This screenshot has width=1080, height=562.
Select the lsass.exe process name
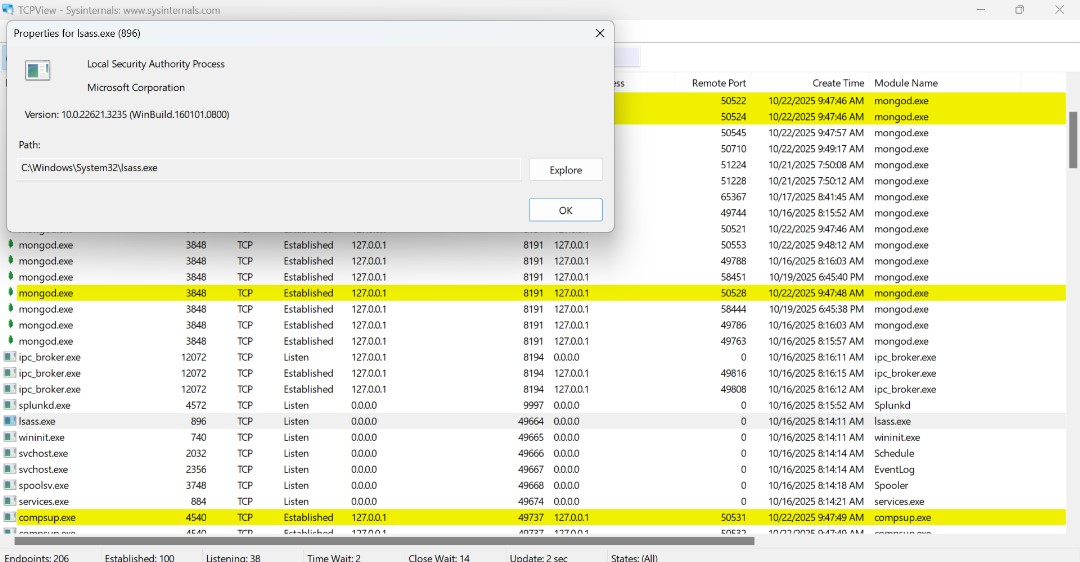(37, 422)
